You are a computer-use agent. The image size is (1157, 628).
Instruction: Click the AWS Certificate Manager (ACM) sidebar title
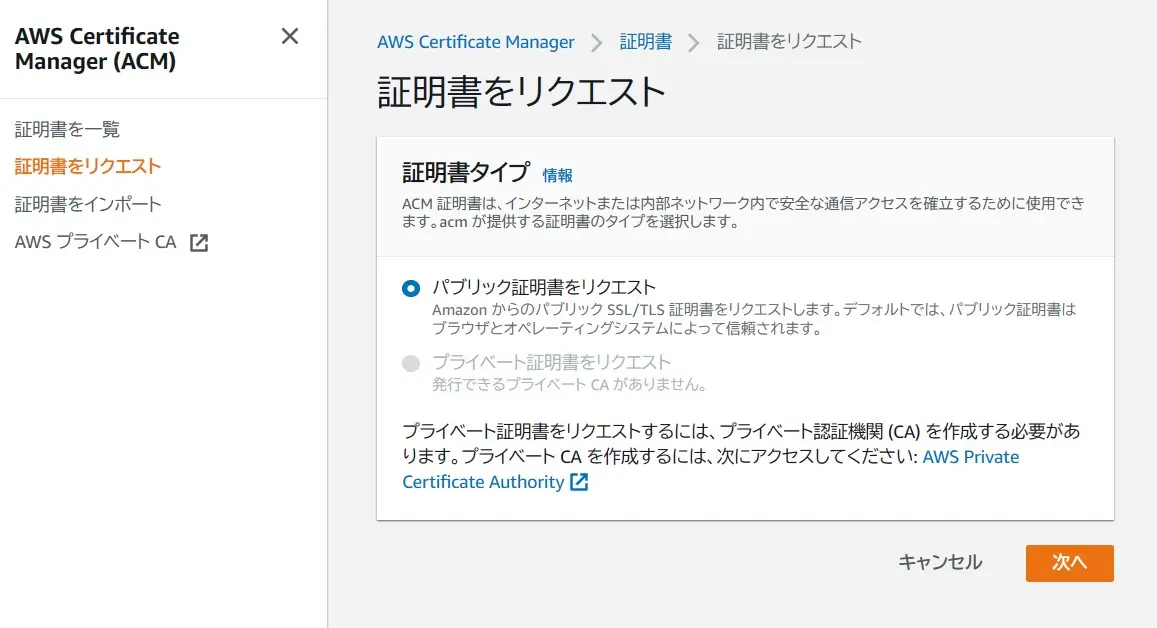click(x=97, y=49)
